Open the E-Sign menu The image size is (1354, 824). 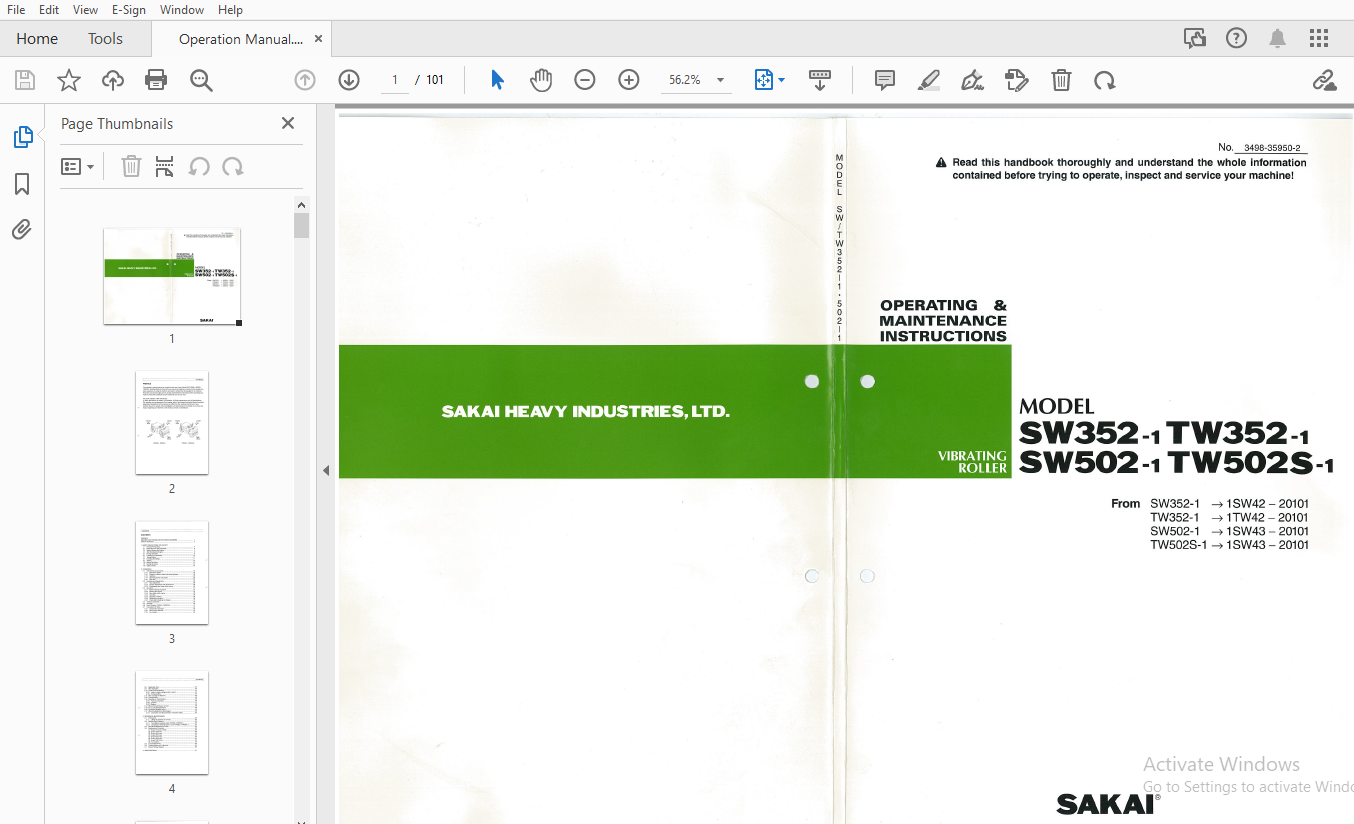pos(129,9)
